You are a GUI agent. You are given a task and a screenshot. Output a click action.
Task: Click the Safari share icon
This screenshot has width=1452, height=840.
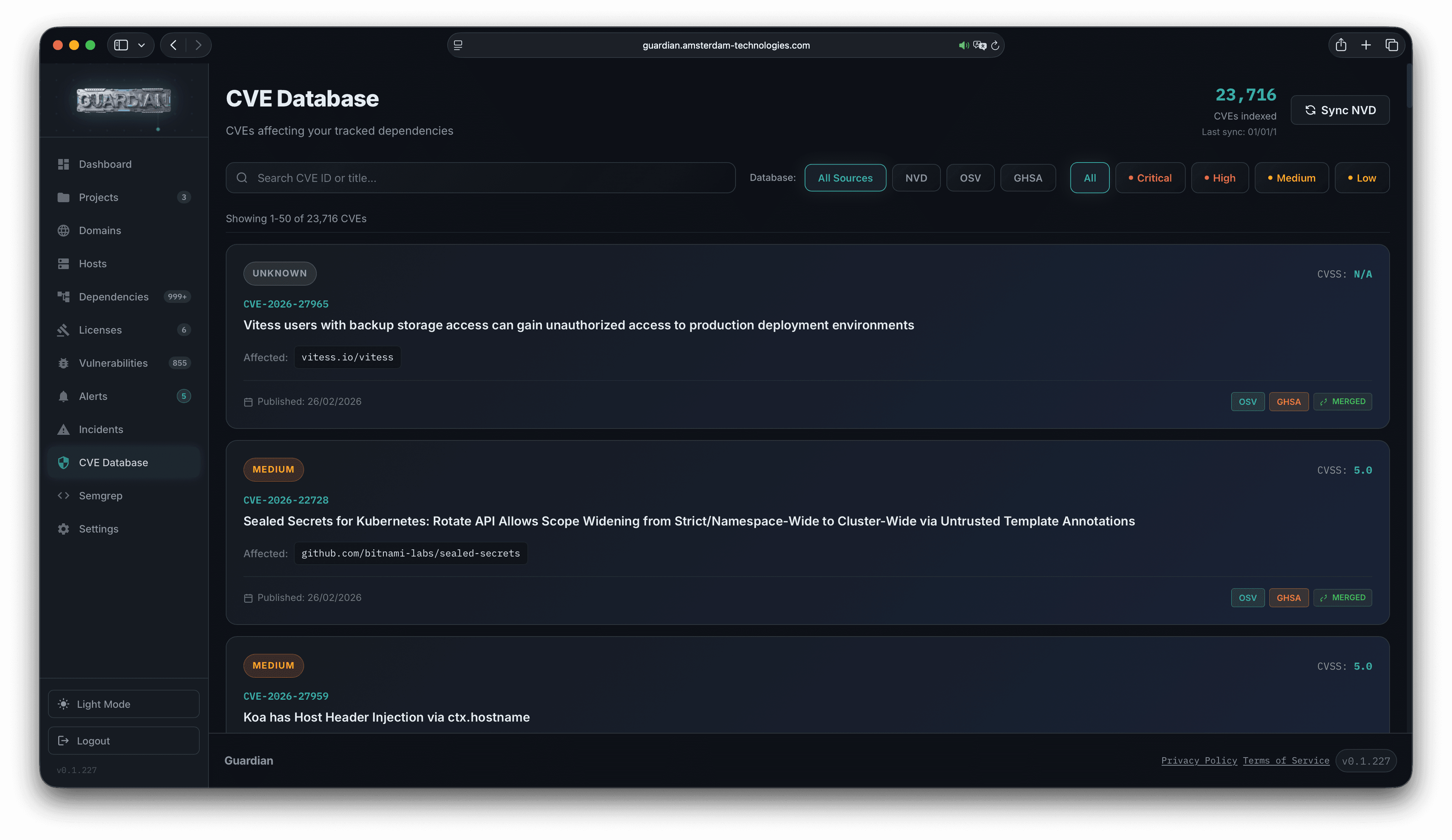pos(1341,44)
